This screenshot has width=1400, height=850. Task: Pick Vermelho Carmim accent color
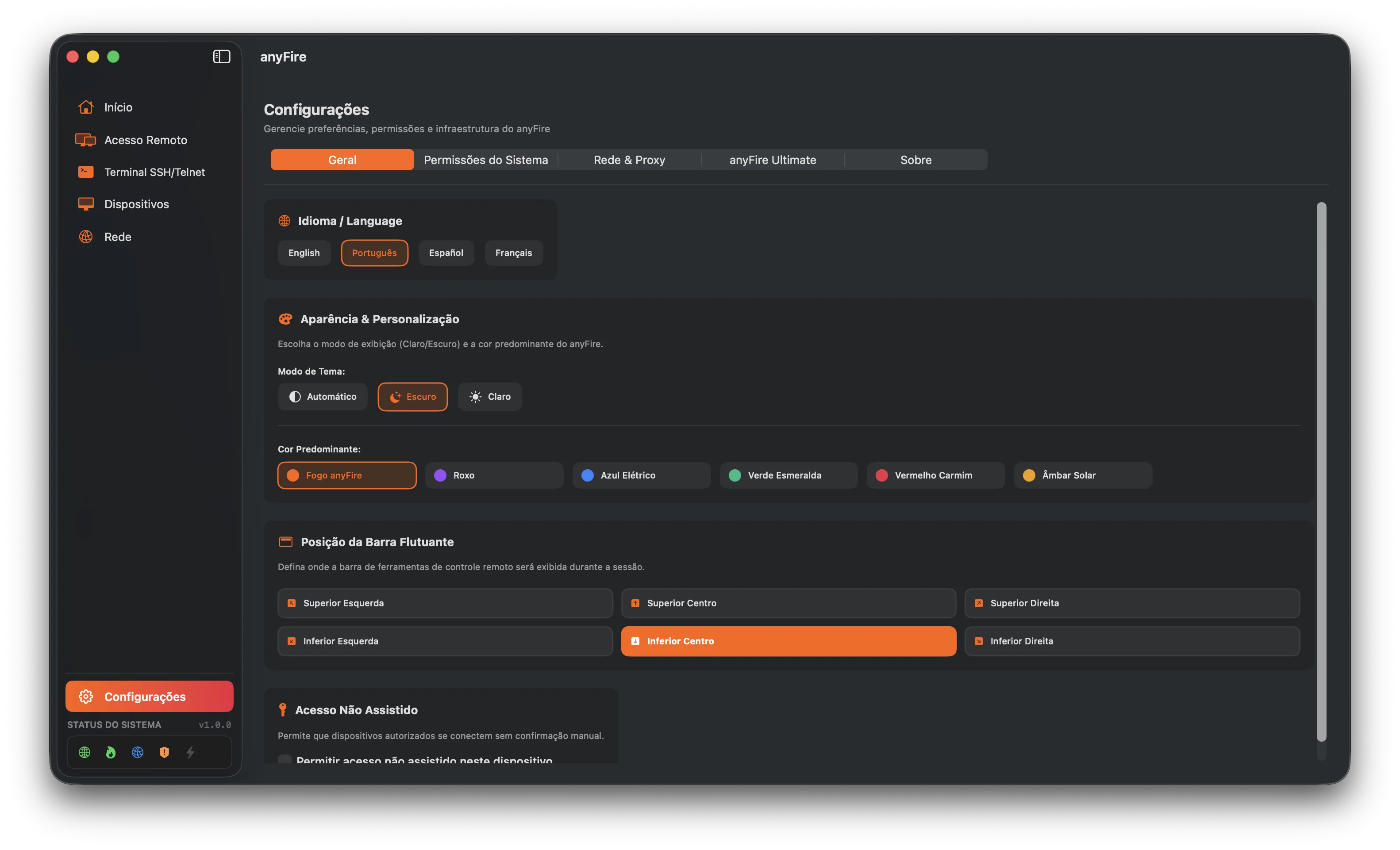pos(936,475)
